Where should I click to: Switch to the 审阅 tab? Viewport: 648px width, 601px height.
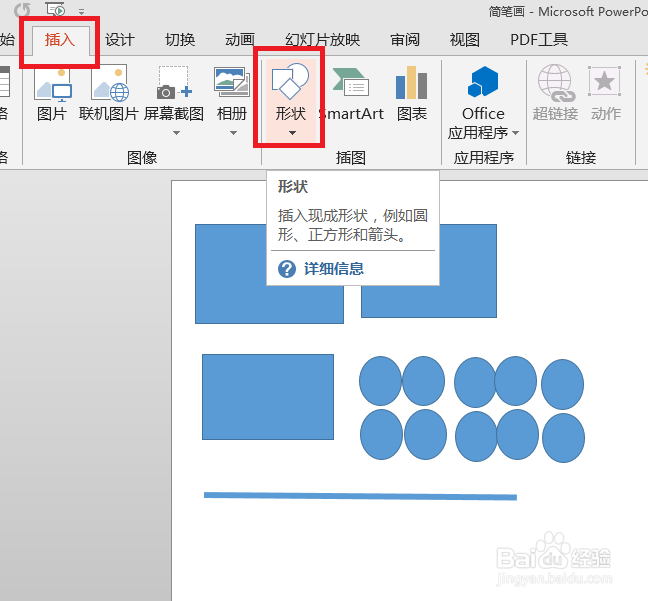(405, 40)
